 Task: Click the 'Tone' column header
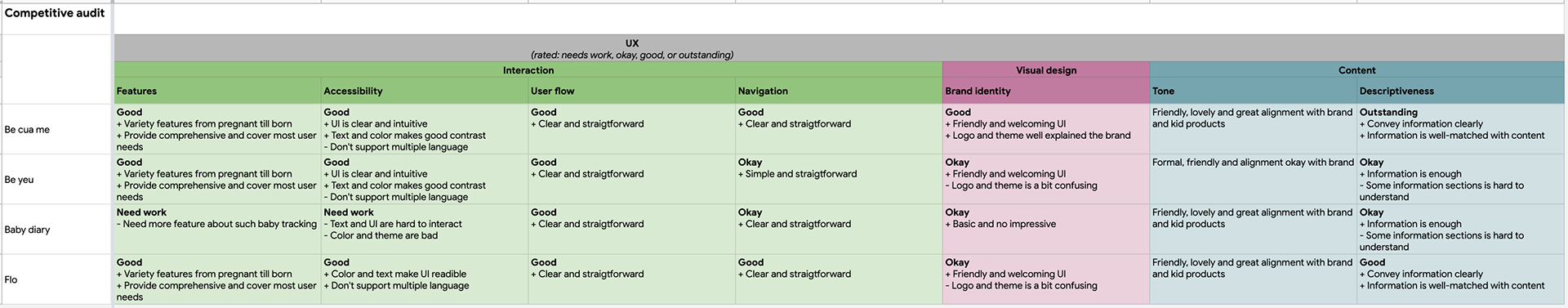(1254, 91)
